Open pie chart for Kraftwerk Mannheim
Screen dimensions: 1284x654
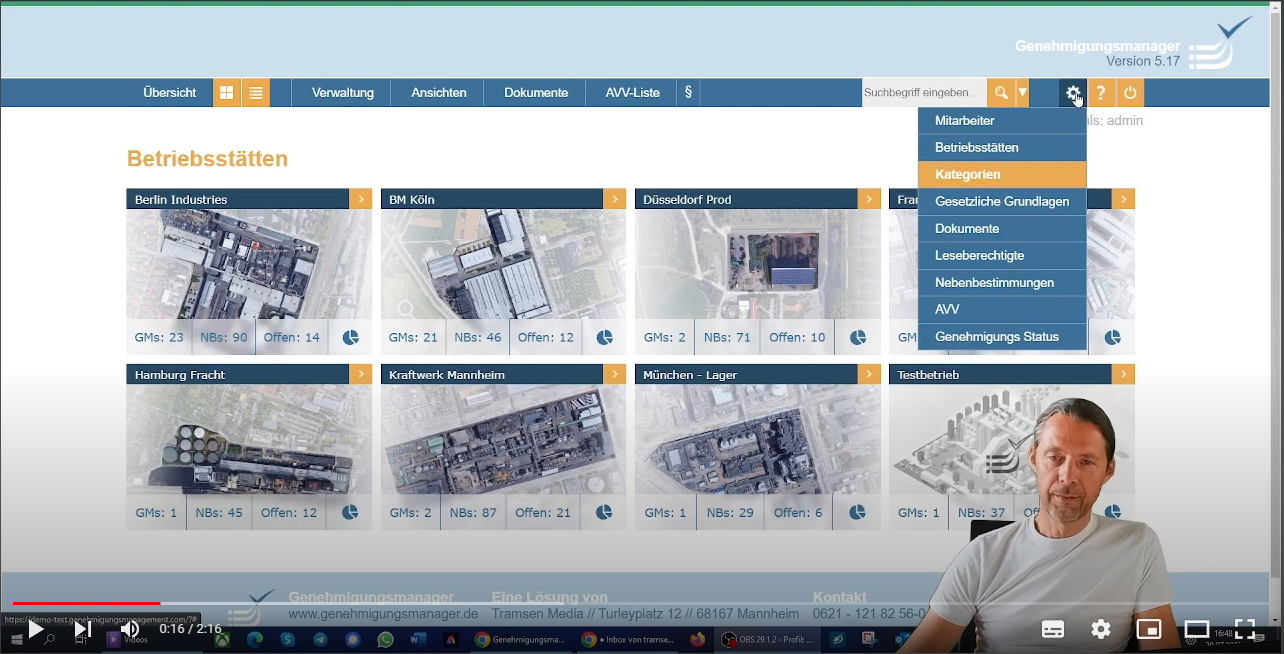coord(604,513)
